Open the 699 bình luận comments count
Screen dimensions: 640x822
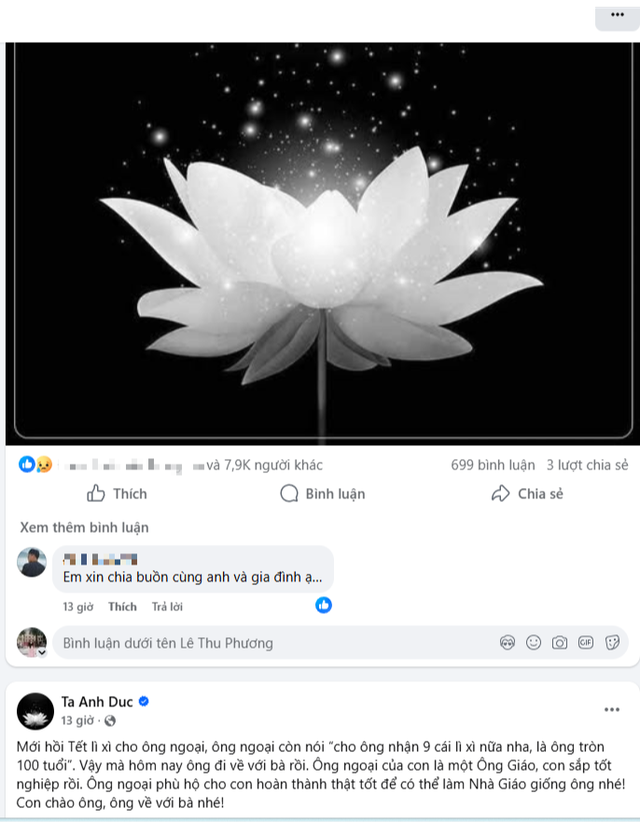point(491,465)
